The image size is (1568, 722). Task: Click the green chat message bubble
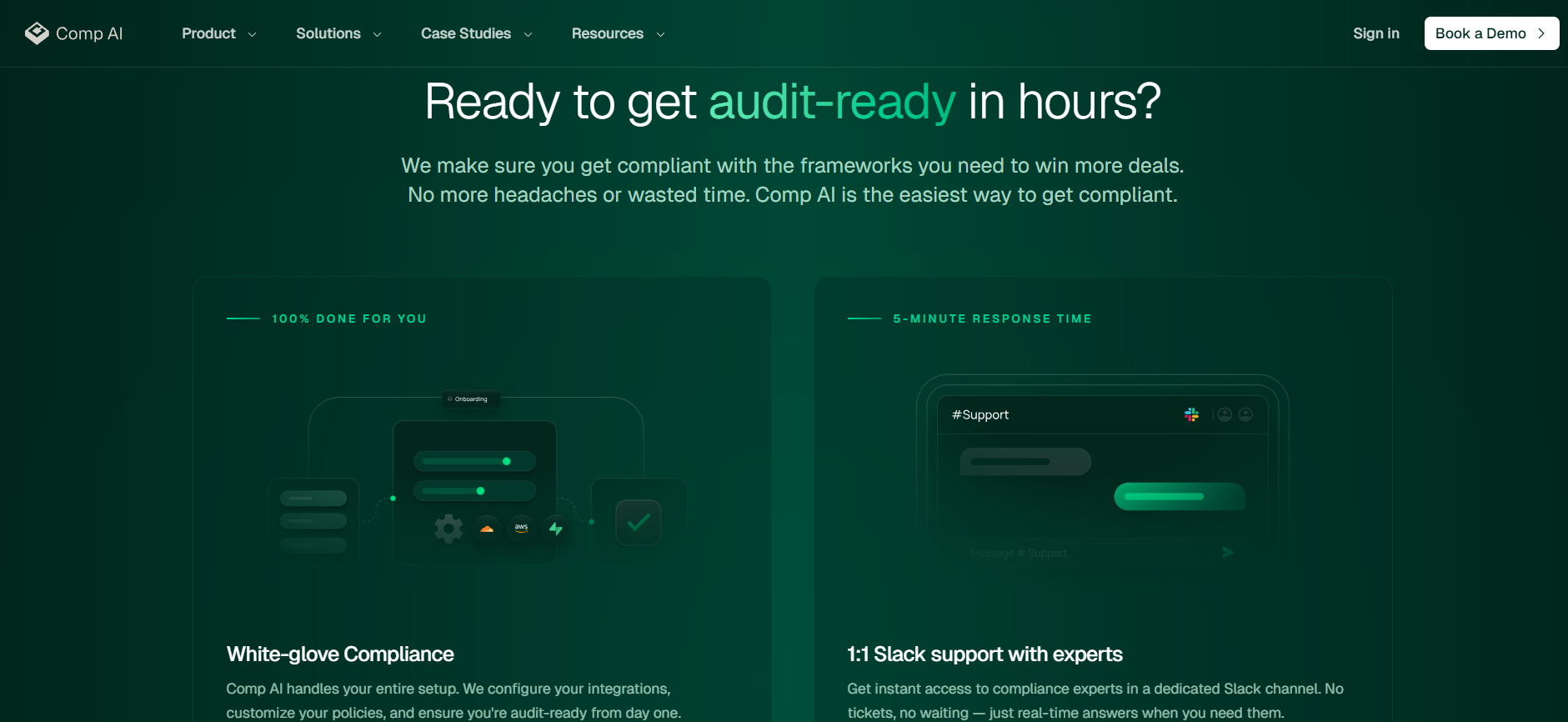tap(1180, 496)
